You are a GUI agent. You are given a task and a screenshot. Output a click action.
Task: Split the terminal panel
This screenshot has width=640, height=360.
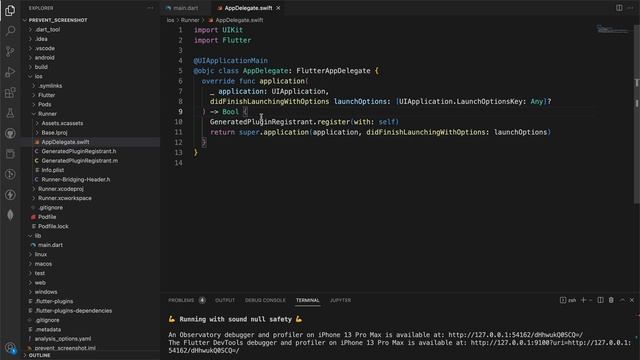(x=600, y=300)
